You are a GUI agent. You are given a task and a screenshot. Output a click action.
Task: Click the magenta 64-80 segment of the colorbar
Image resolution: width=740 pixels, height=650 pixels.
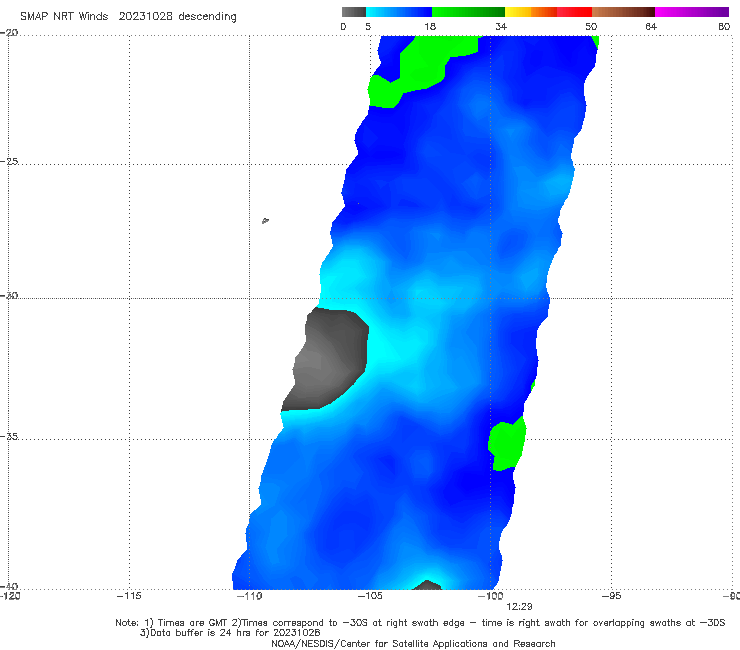[692, 12]
